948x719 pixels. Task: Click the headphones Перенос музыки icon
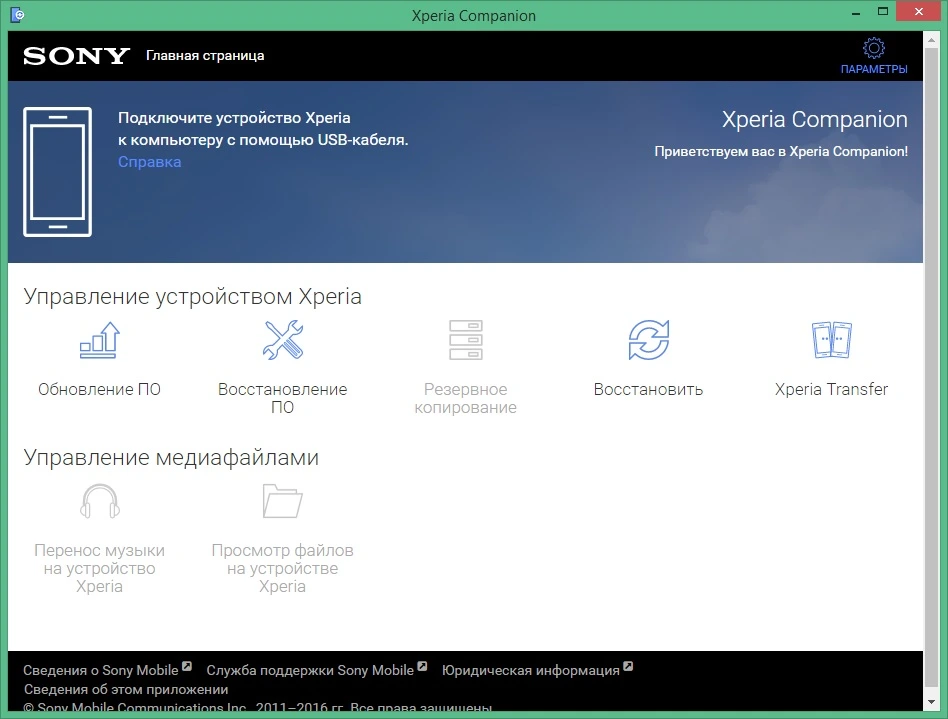click(x=100, y=501)
